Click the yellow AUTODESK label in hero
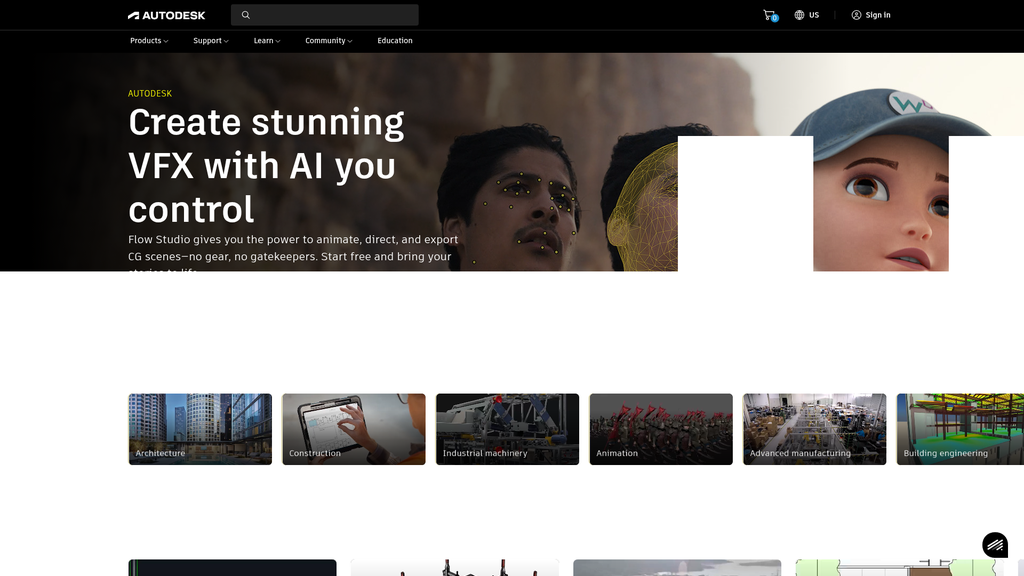This screenshot has width=1024, height=576. (x=150, y=93)
